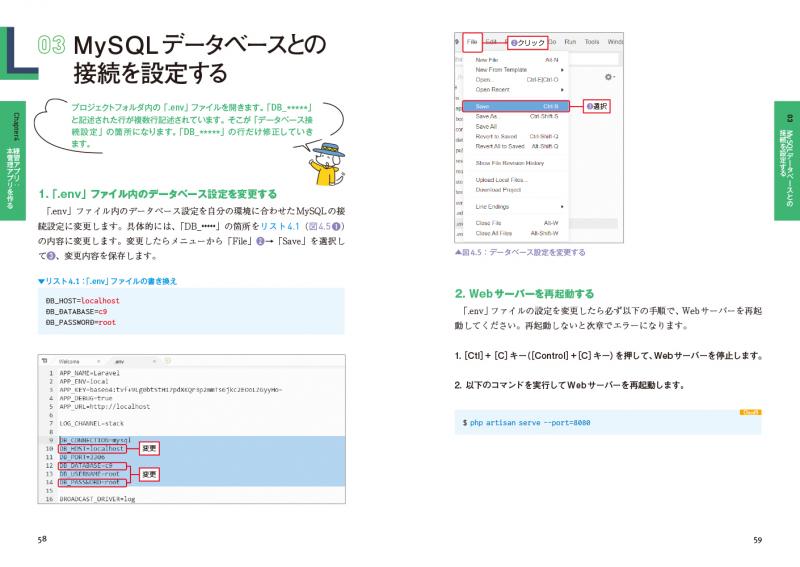Open the Tools menu in the menu bar

pyautogui.click(x=592, y=42)
